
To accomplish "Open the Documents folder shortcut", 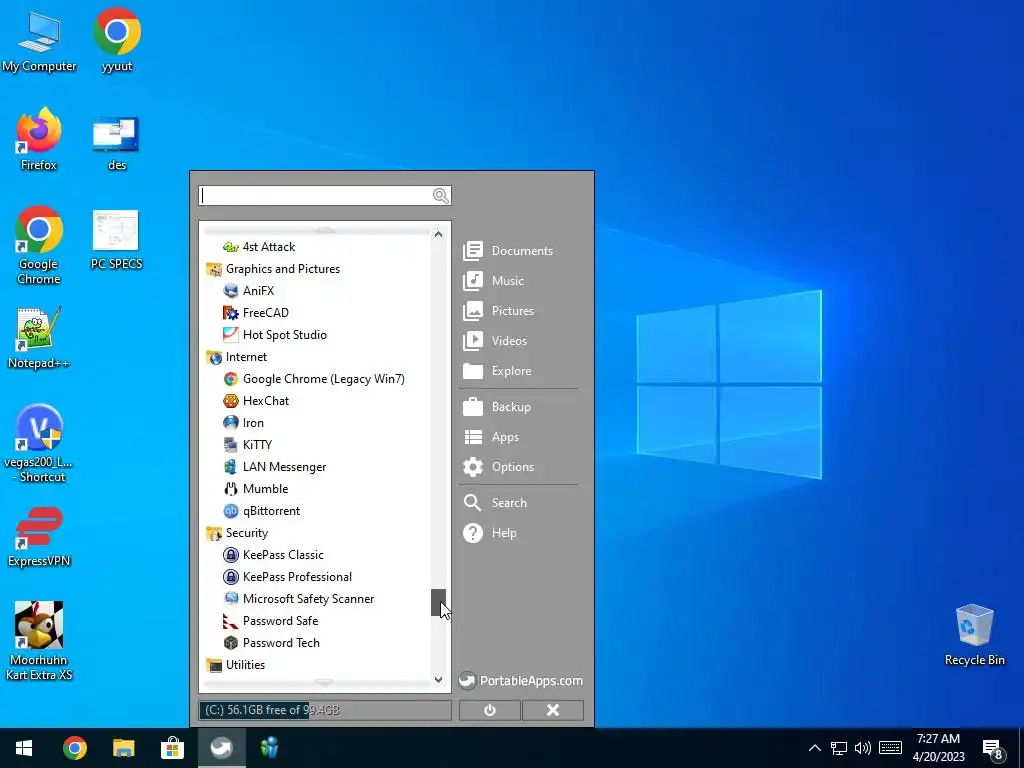I will 508,251.
